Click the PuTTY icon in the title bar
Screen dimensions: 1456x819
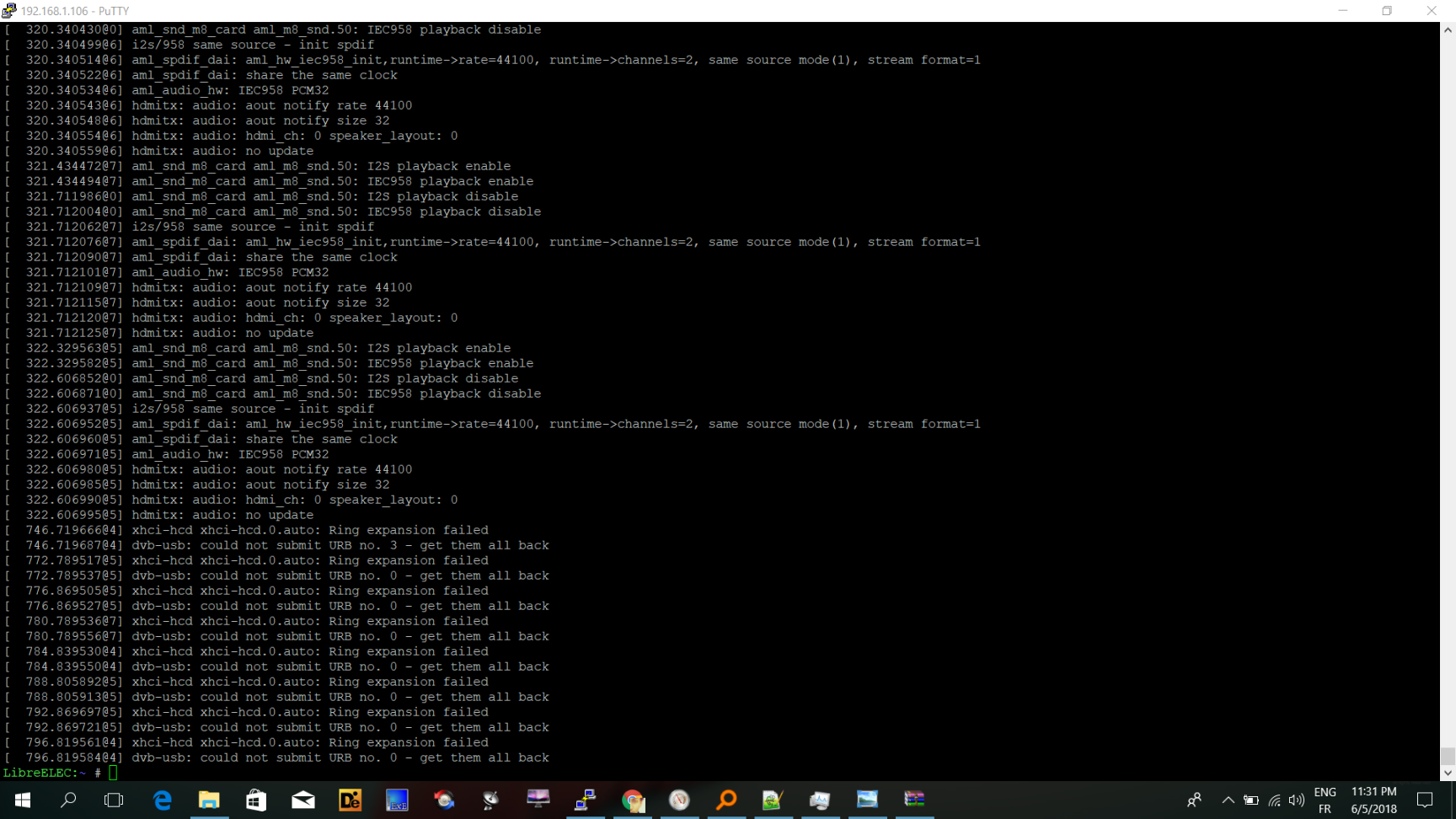[x=9, y=11]
